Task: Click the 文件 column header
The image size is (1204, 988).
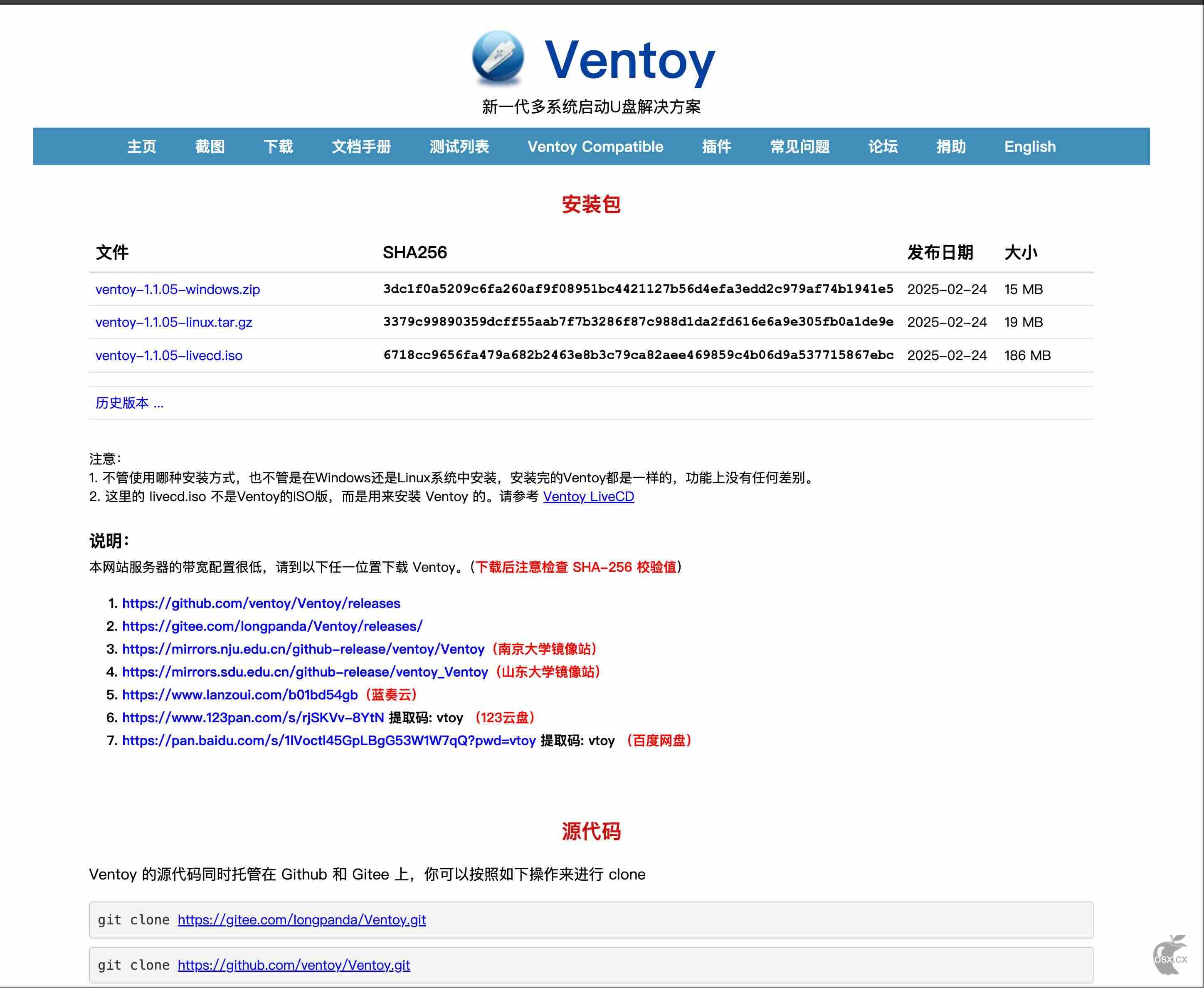Action: click(x=112, y=252)
